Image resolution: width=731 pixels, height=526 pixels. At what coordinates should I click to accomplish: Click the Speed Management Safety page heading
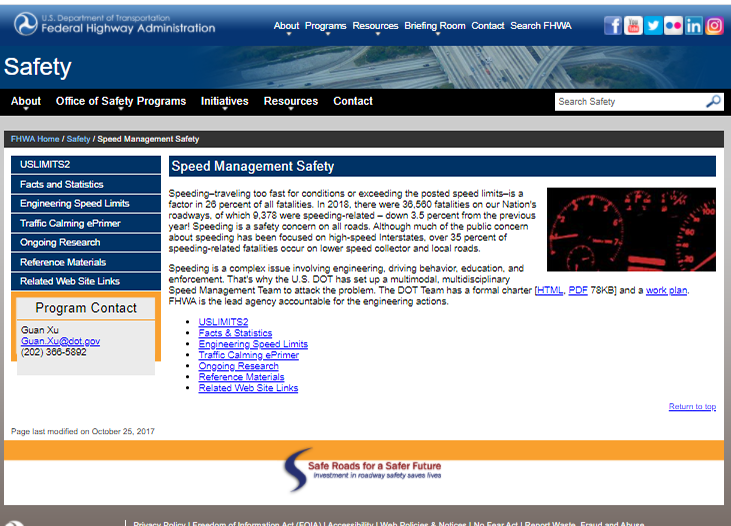pyautogui.click(x=253, y=166)
